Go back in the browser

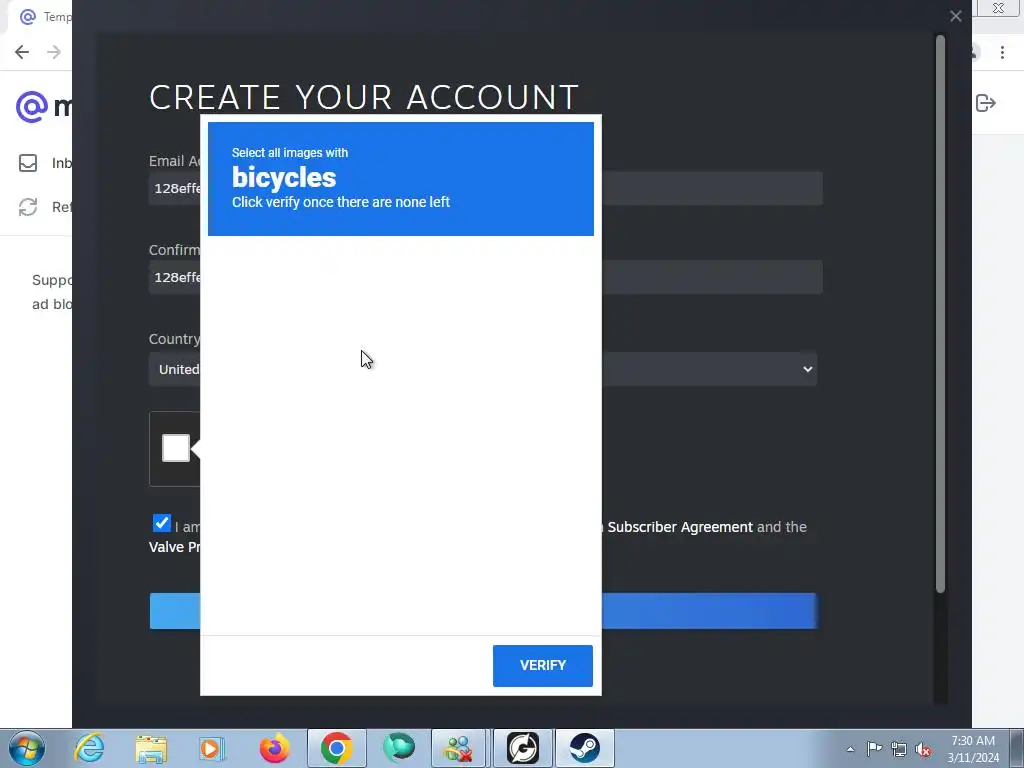pos(22,52)
